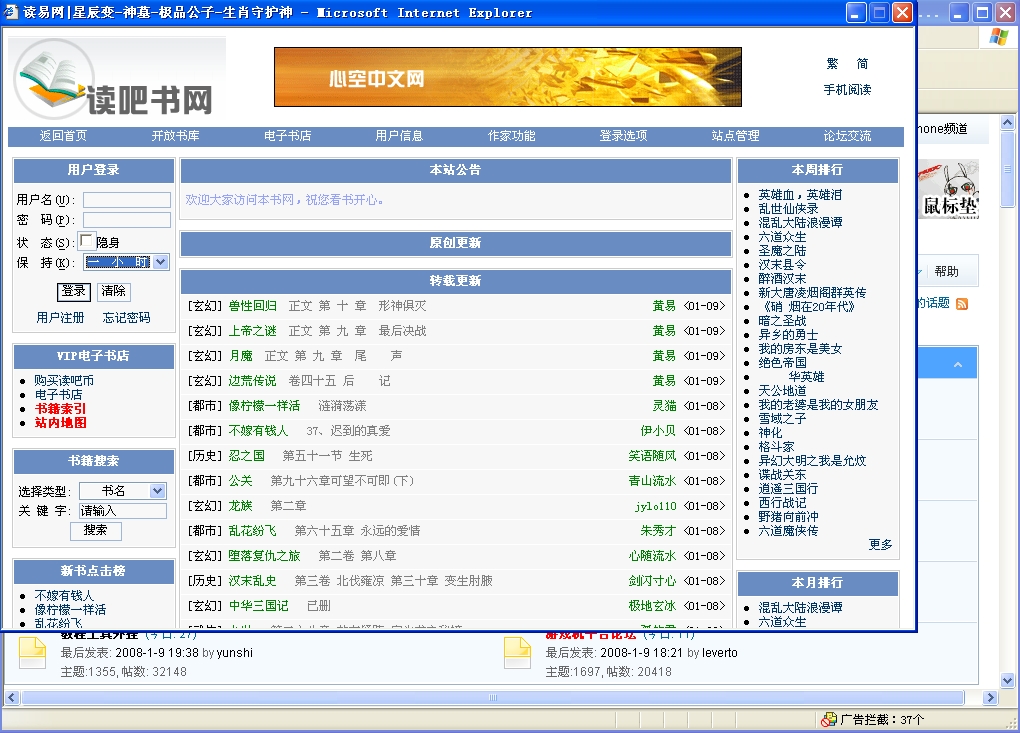The width and height of the screenshot is (1020, 733).
Task: Click the Windows flag logo icon
Action: (999, 37)
